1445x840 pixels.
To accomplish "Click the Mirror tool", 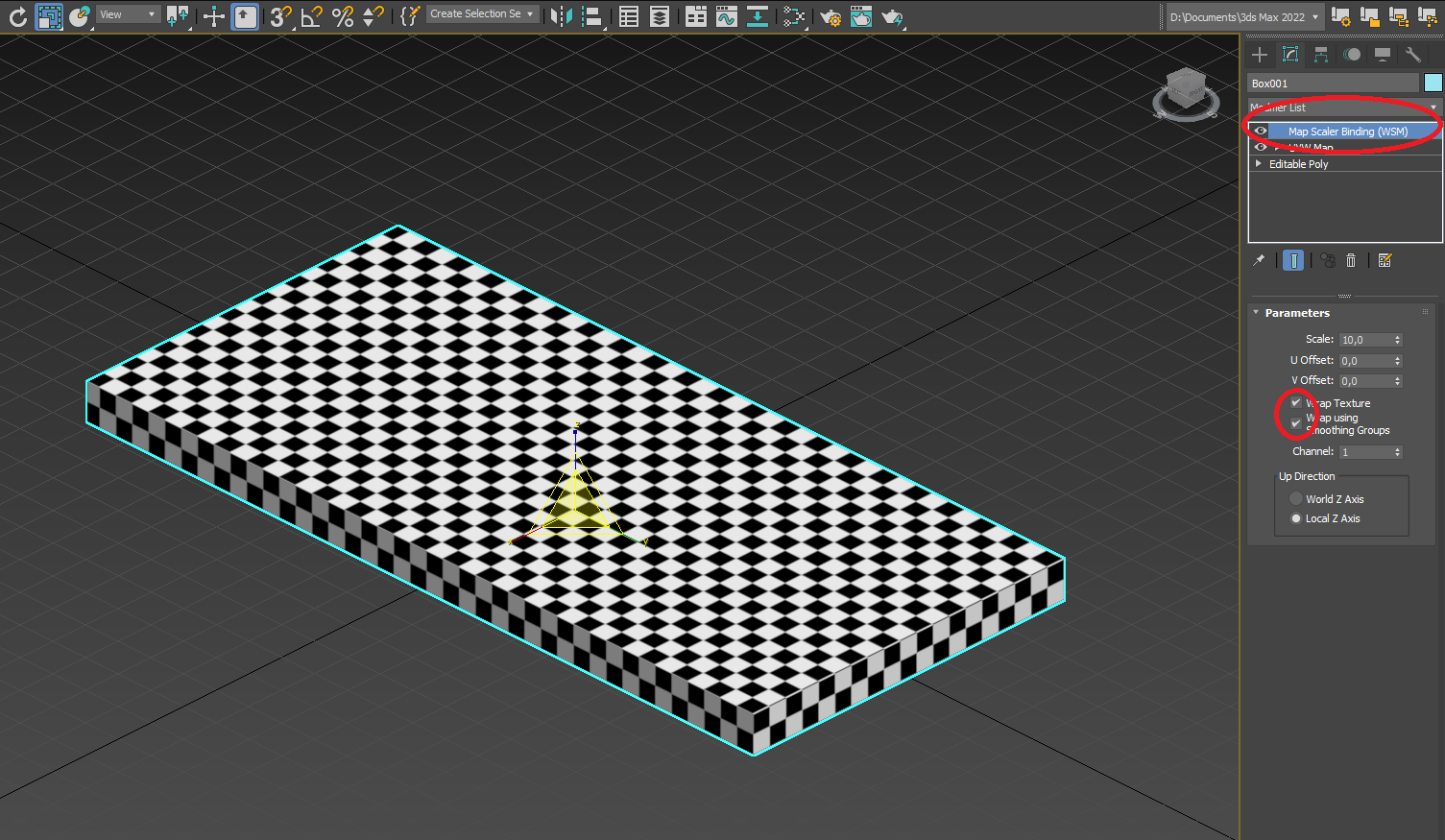I will tap(562, 16).
